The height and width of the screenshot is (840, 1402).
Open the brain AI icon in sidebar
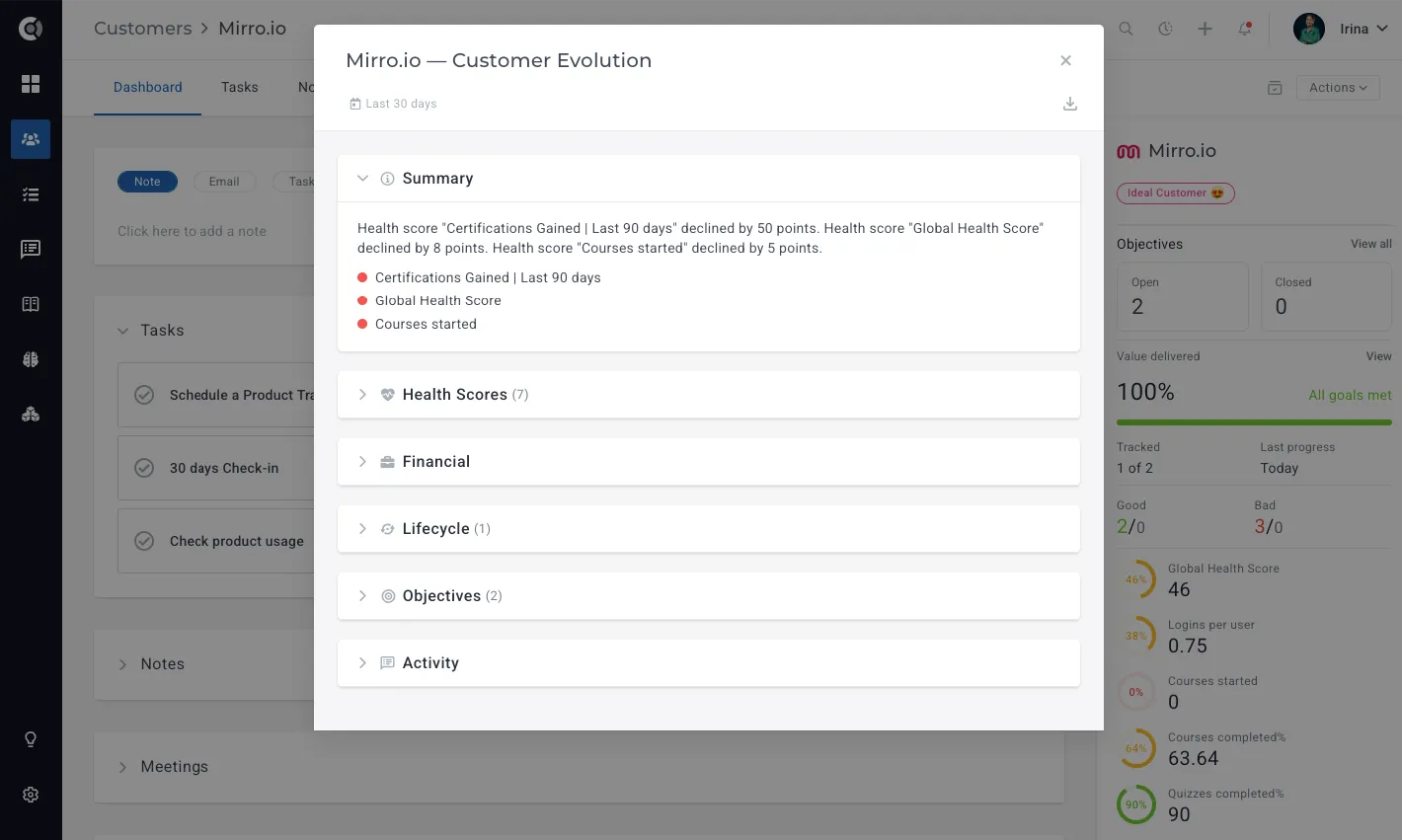pyautogui.click(x=31, y=359)
